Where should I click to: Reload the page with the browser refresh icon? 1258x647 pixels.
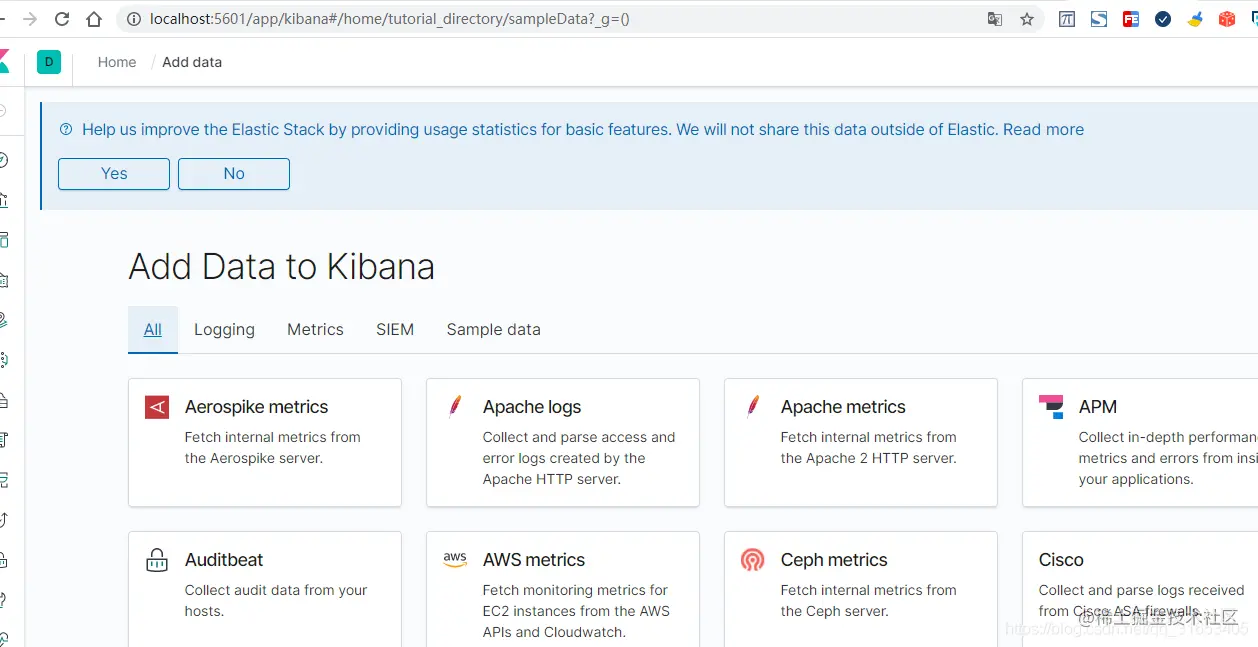click(x=62, y=19)
